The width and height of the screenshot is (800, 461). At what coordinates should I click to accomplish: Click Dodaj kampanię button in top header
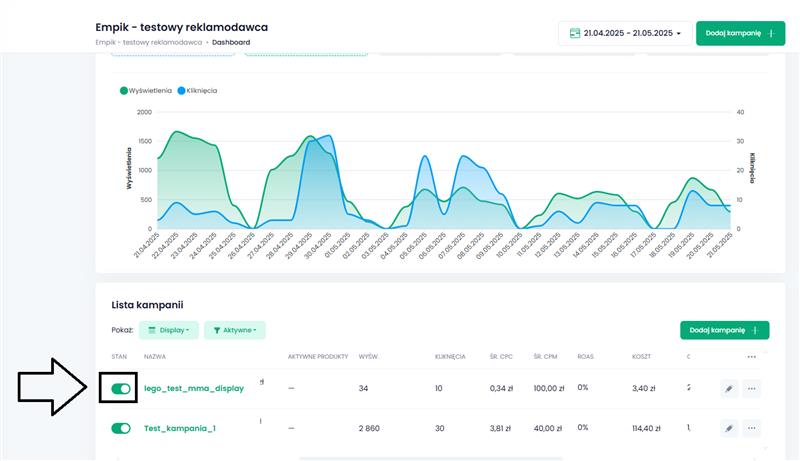740,33
